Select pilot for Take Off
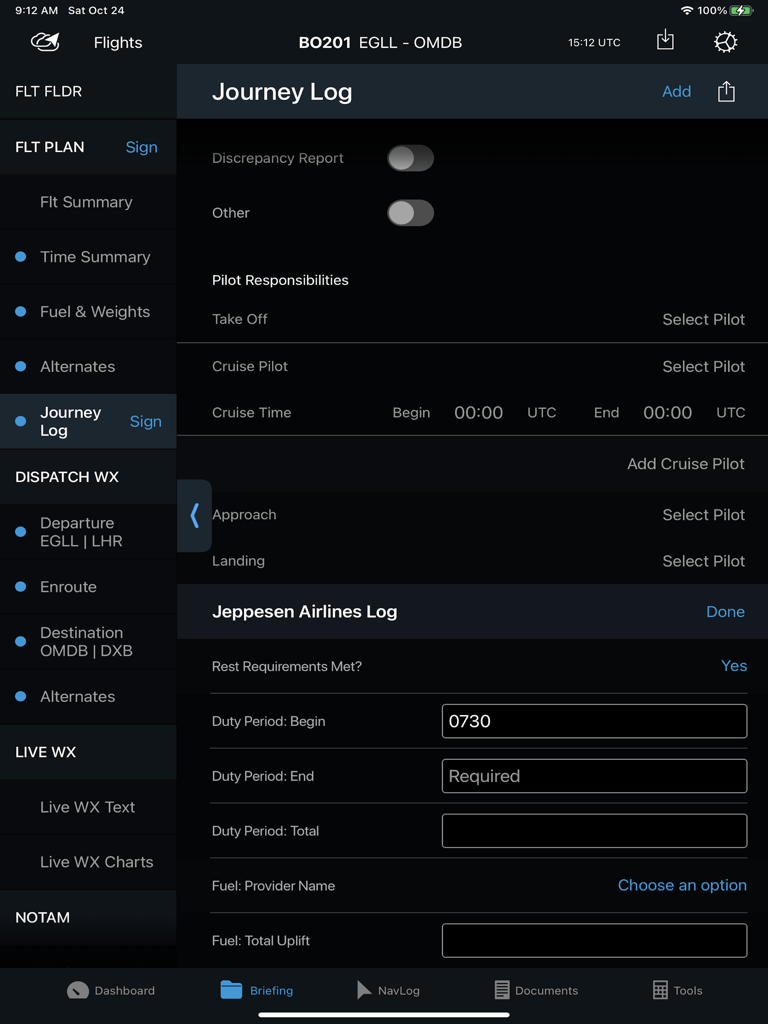 coord(704,319)
